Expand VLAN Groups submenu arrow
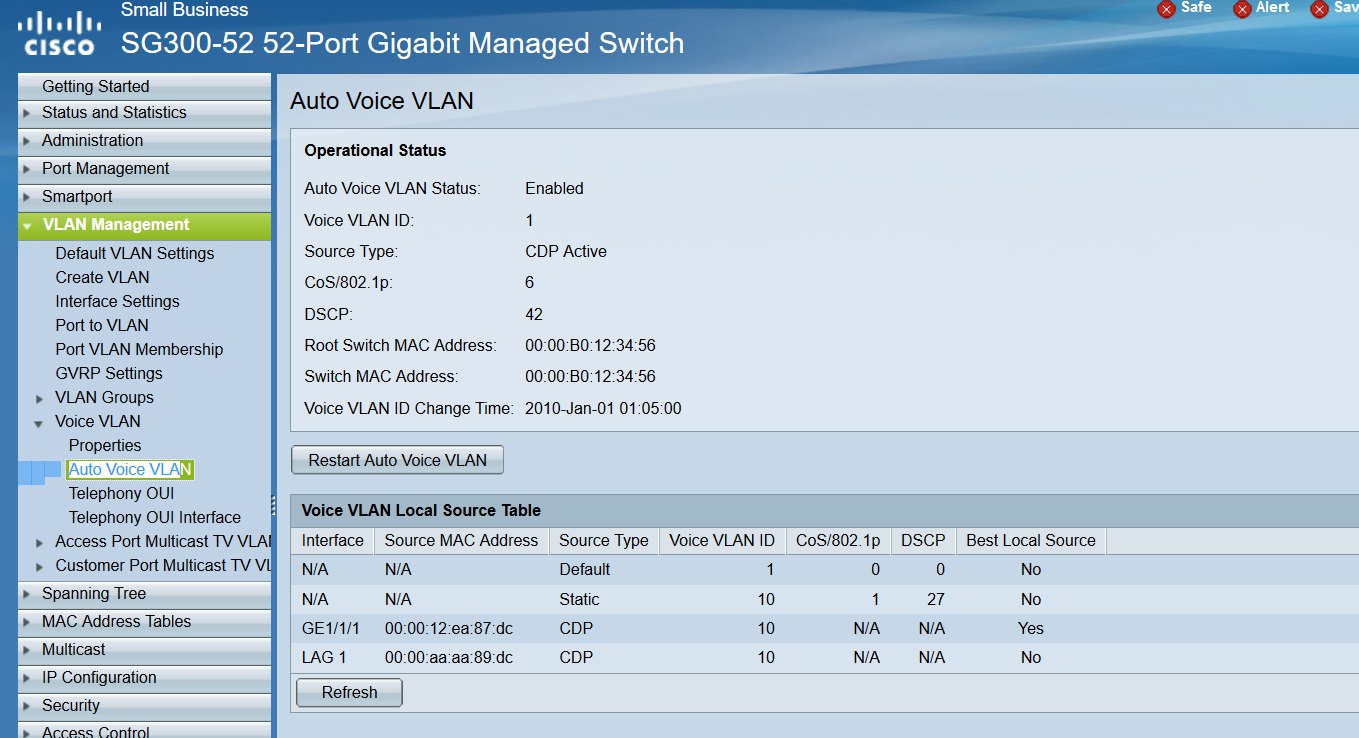 click(39, 398)
